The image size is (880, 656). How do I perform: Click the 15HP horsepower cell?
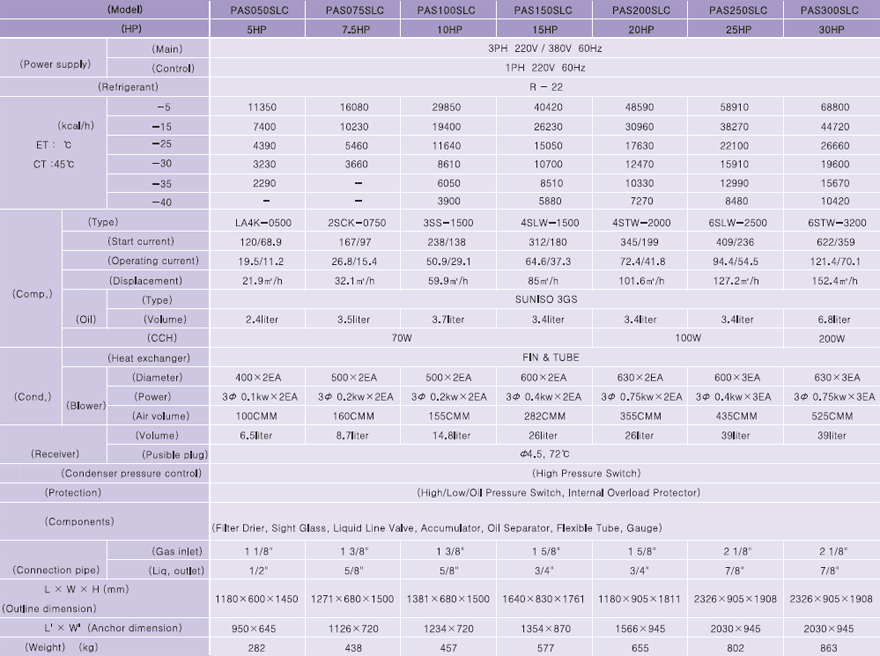pyautogui.click(x=543, y=30)
